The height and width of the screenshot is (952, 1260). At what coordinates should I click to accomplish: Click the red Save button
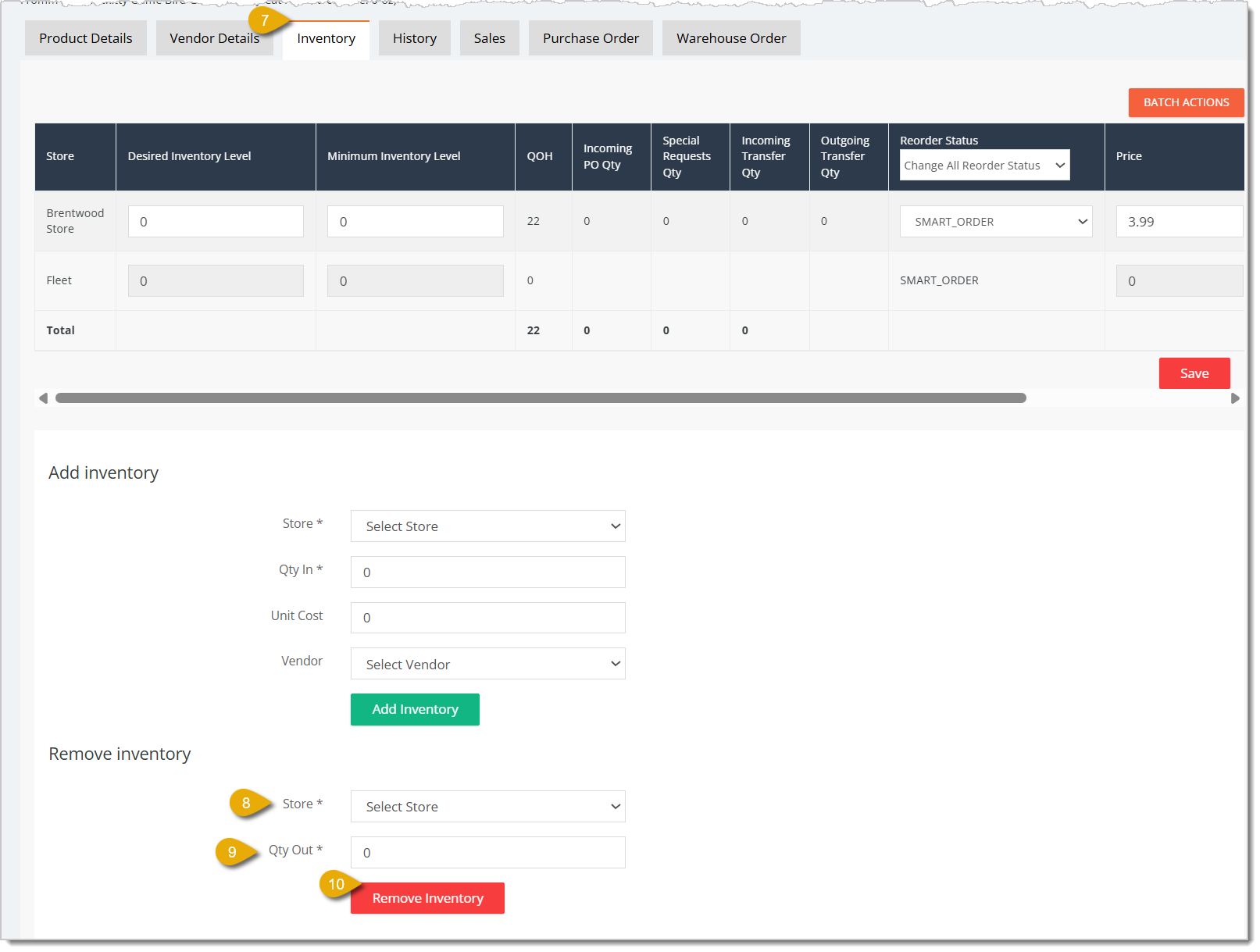click(1194, 373)
